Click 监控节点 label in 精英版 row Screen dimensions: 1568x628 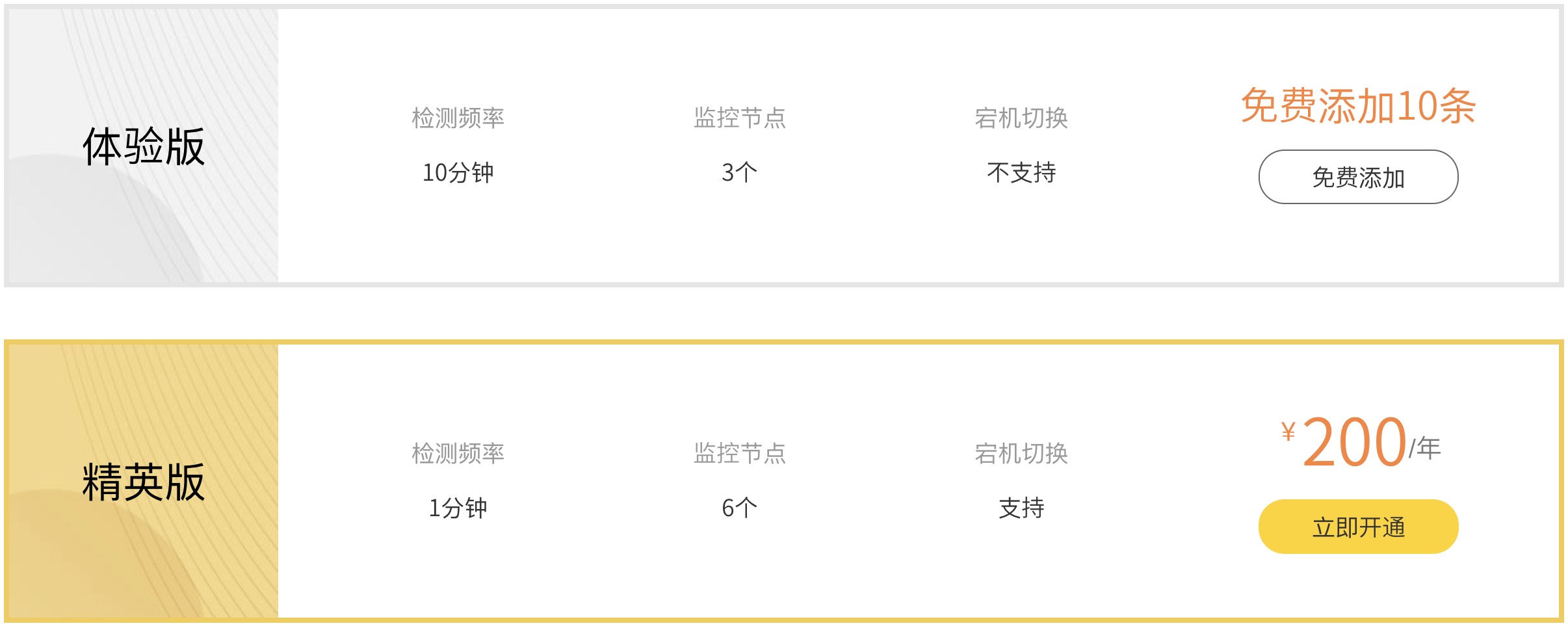(740, 454)
